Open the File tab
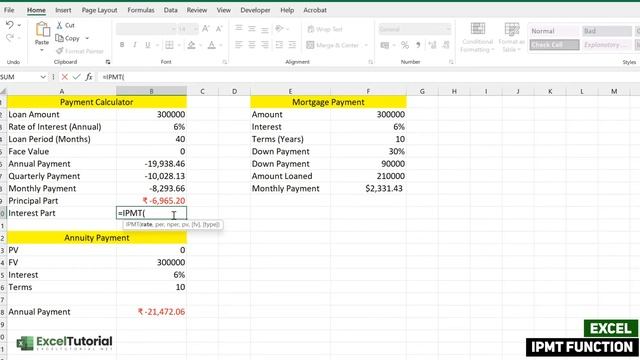 [x=9, y=10]
